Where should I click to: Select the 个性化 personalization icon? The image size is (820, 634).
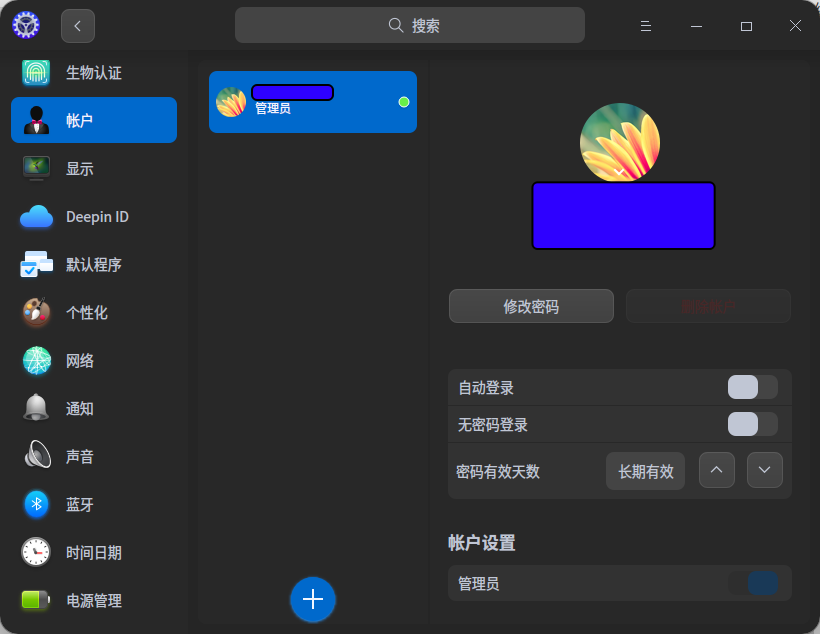pos(36,312)
